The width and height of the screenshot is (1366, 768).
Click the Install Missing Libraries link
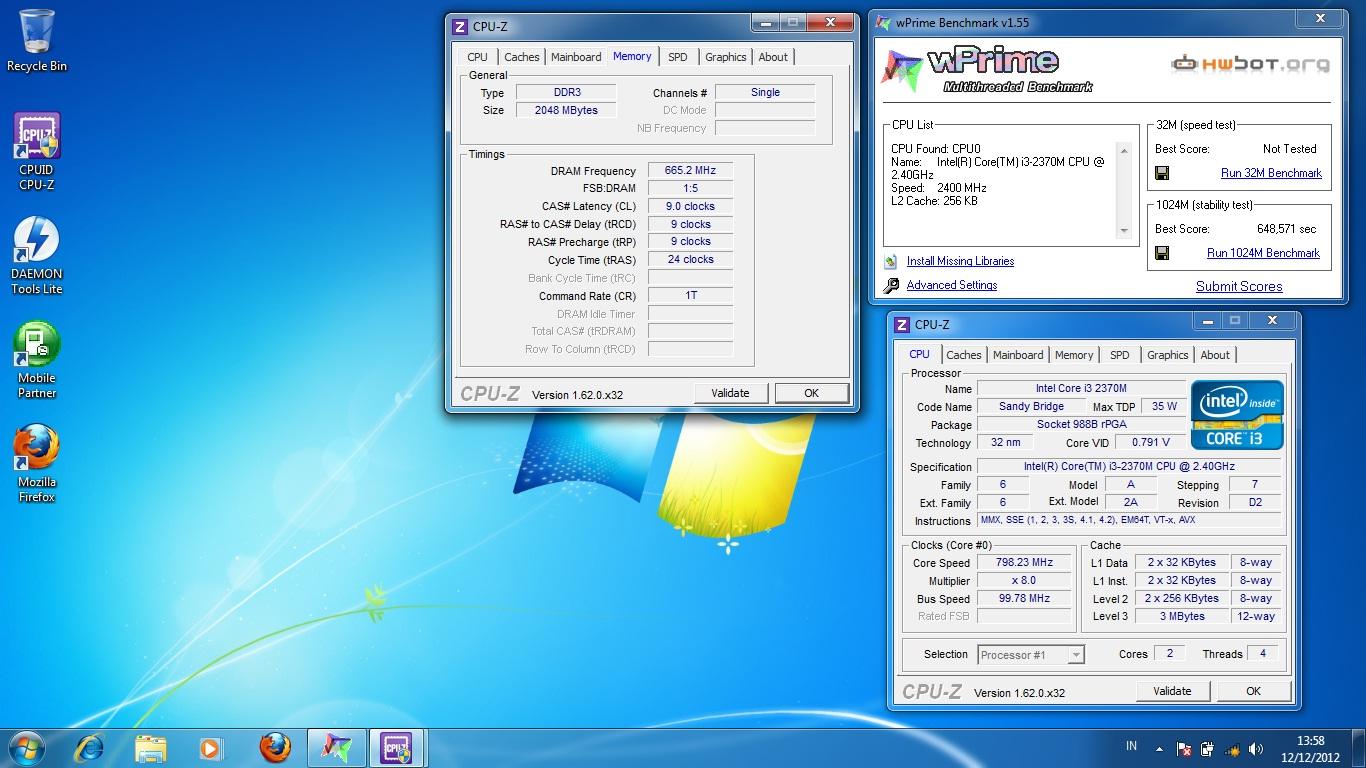pyautogui.click(x=960, y=261)
